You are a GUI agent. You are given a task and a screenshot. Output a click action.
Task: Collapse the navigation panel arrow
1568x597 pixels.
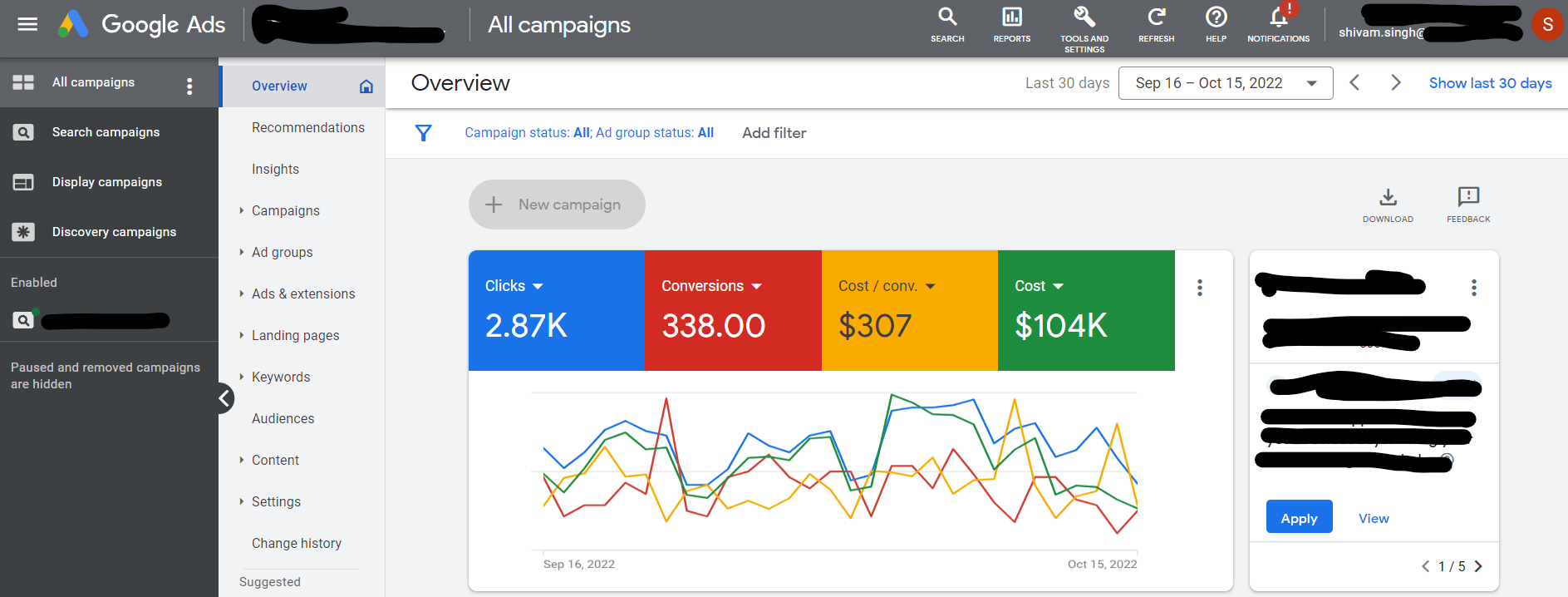pos(224,398)
